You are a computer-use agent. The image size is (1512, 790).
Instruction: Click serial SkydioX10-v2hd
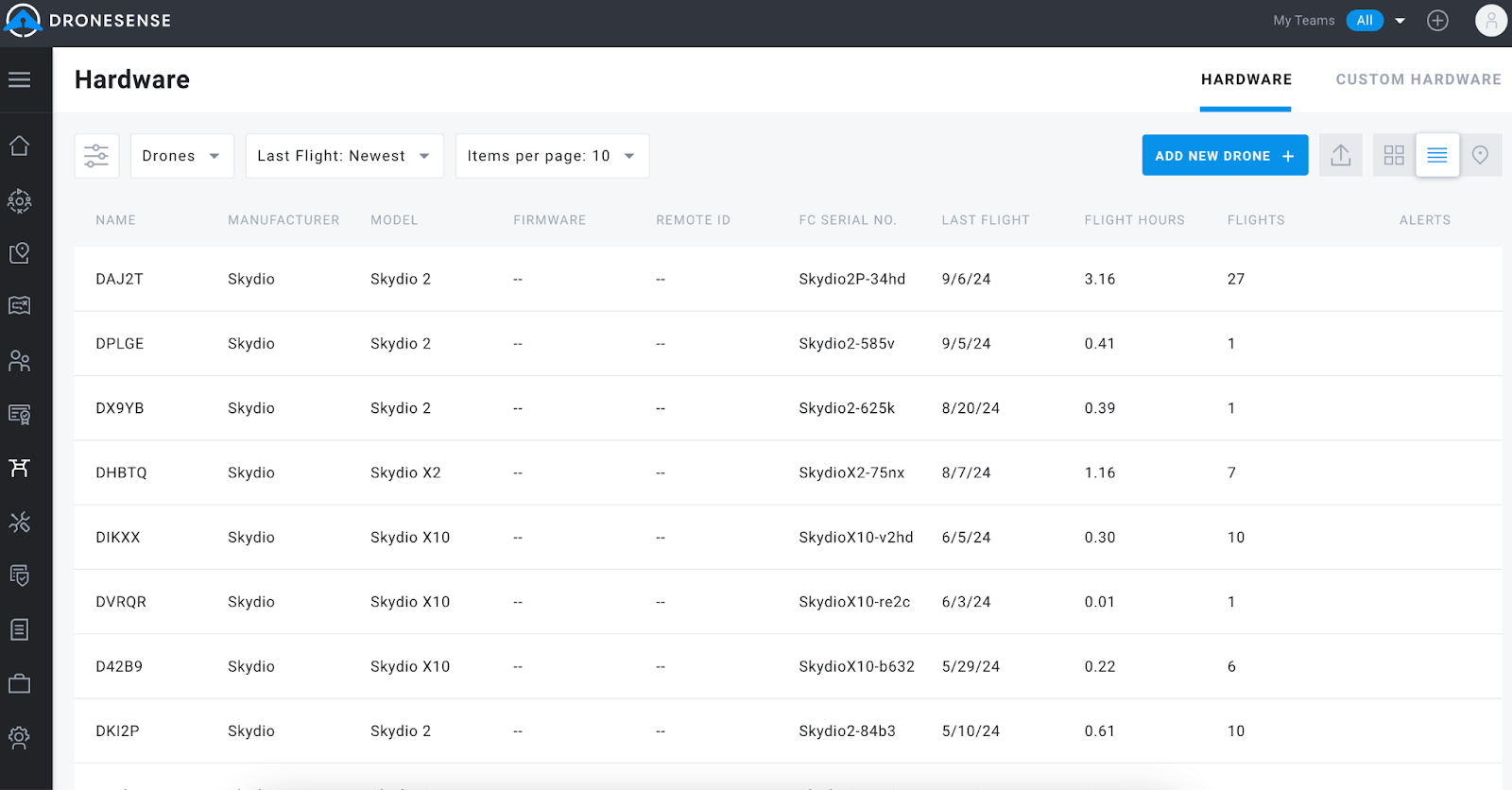coord(856,538)
